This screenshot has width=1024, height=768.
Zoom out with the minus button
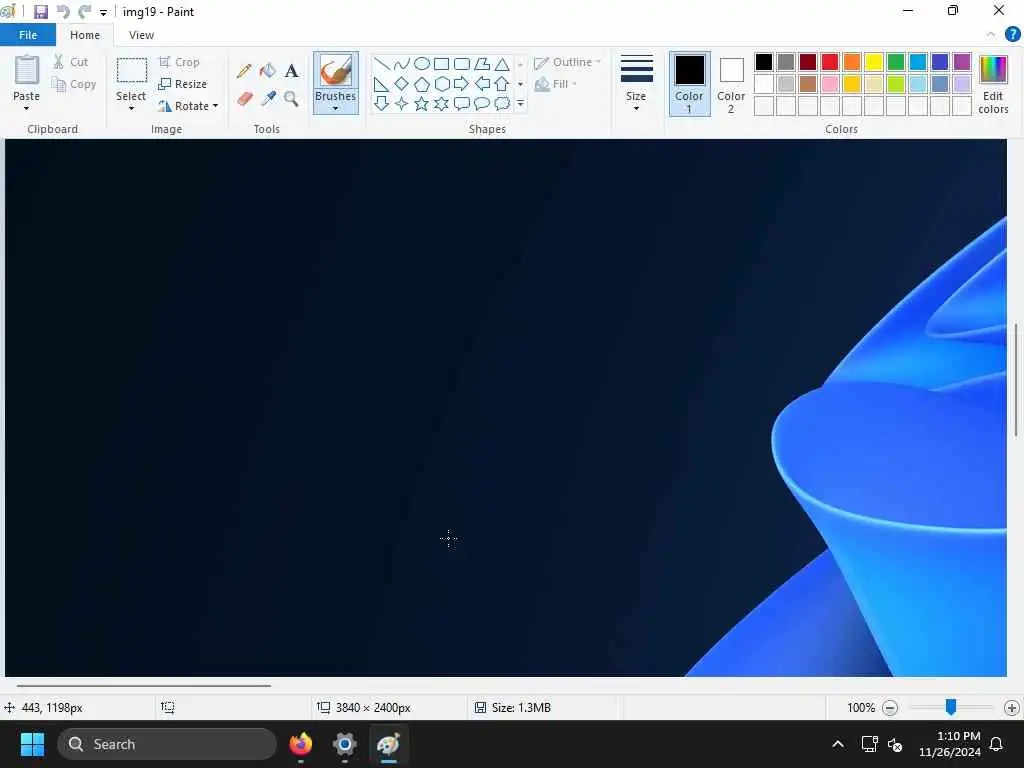(x=889, y=708)
